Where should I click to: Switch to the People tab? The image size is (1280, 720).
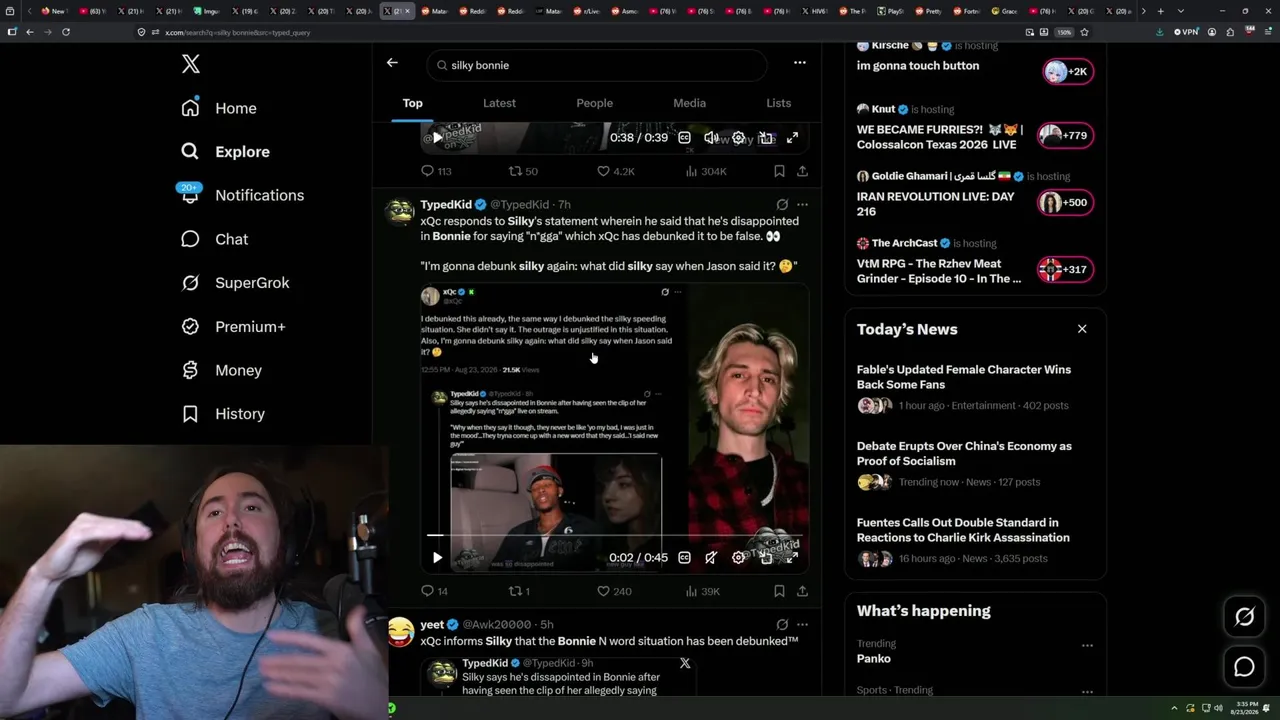tap(594, 103)
